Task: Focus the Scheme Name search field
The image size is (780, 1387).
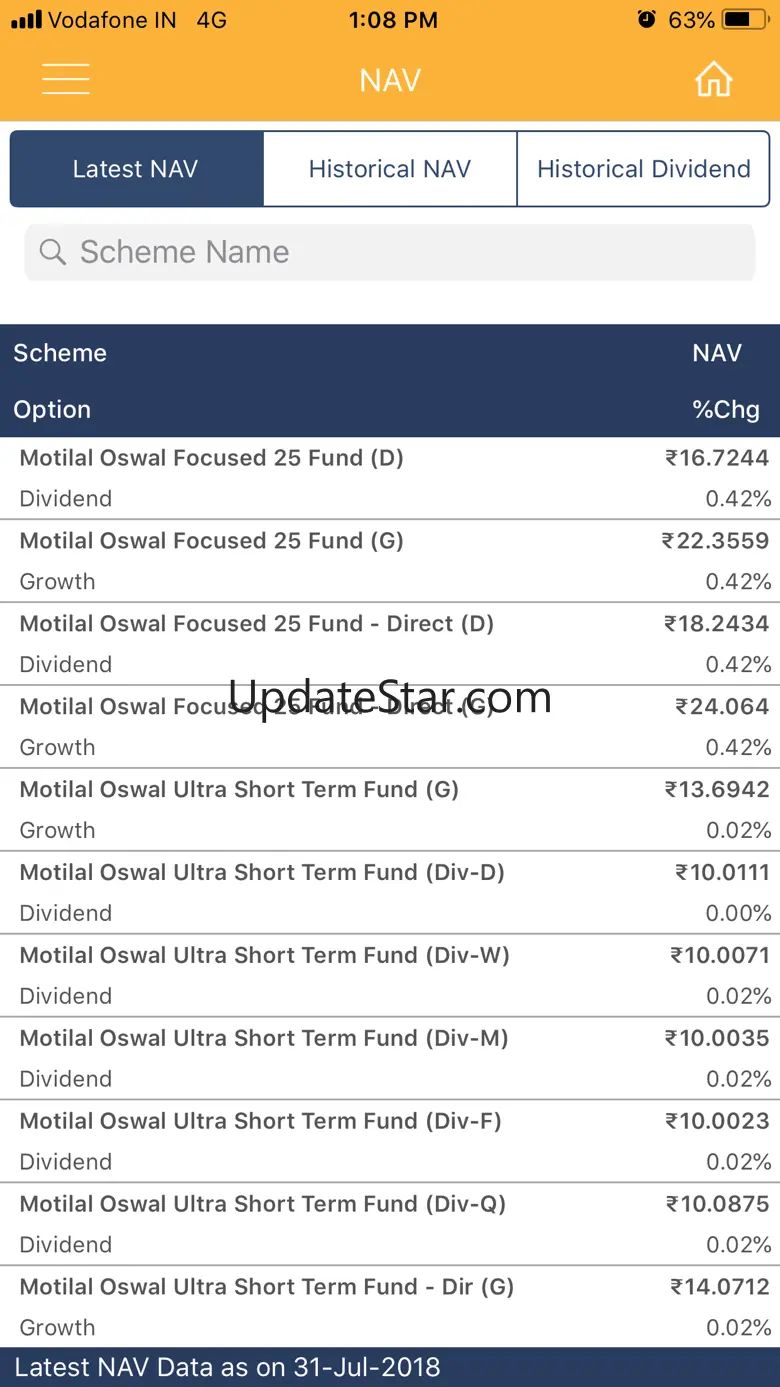Action: coord(400,252)
